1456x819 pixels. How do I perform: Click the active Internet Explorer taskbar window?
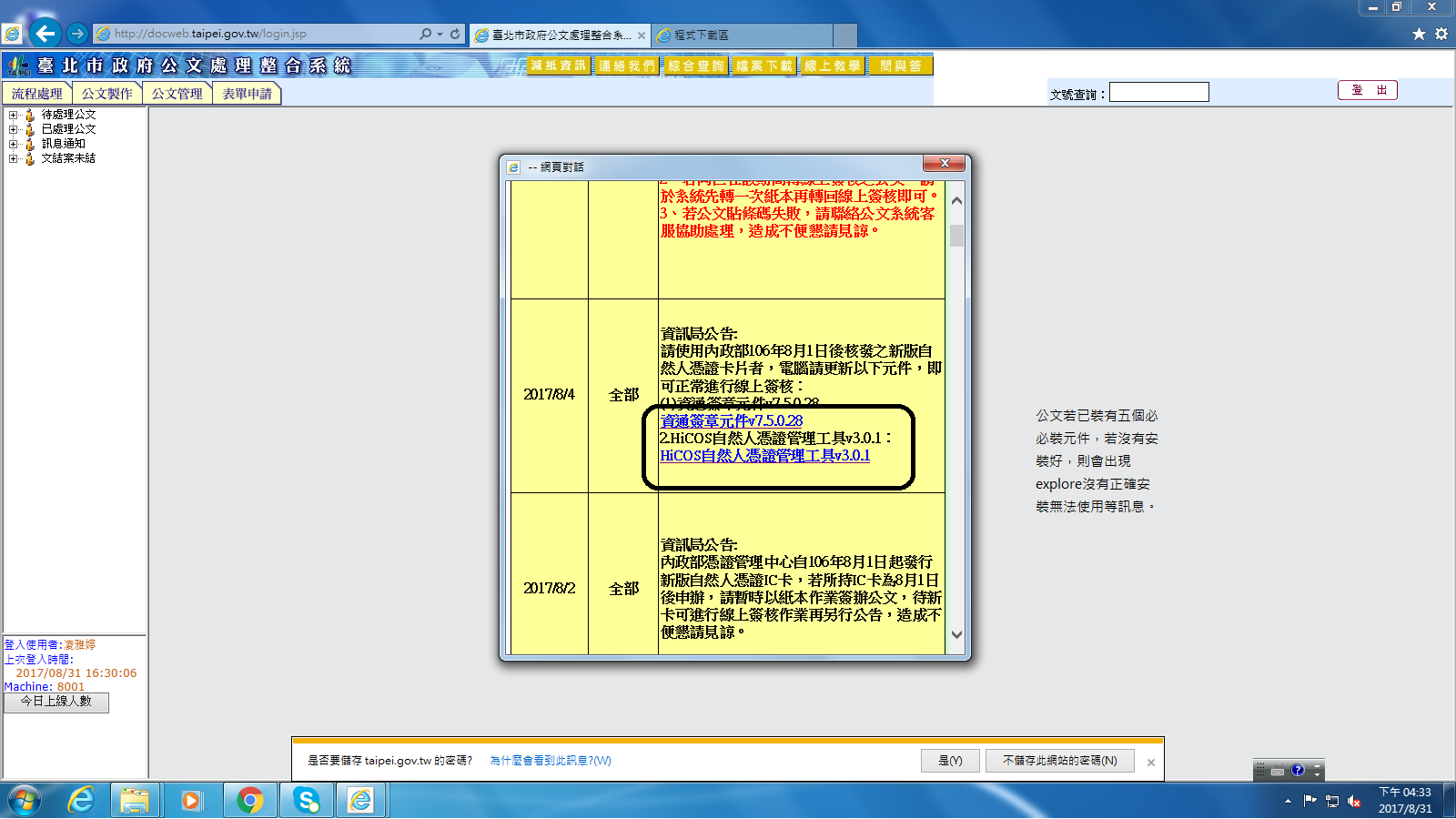pos(361,801)
